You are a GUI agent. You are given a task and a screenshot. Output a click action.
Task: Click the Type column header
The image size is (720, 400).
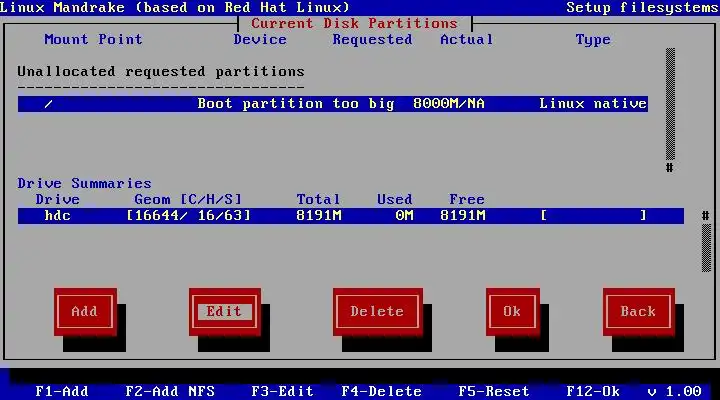pyautogui.click(x=593, y=40)
